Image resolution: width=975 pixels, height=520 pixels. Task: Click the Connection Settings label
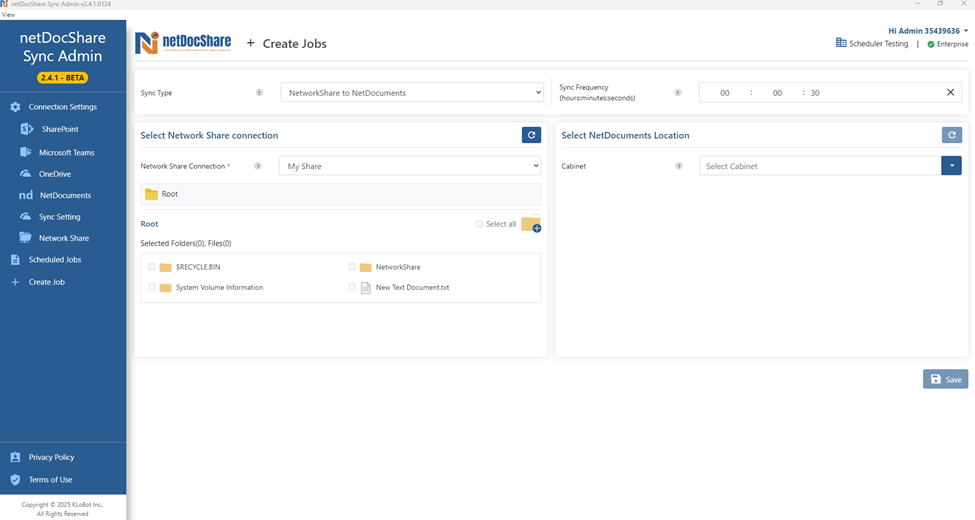[63, 107]
